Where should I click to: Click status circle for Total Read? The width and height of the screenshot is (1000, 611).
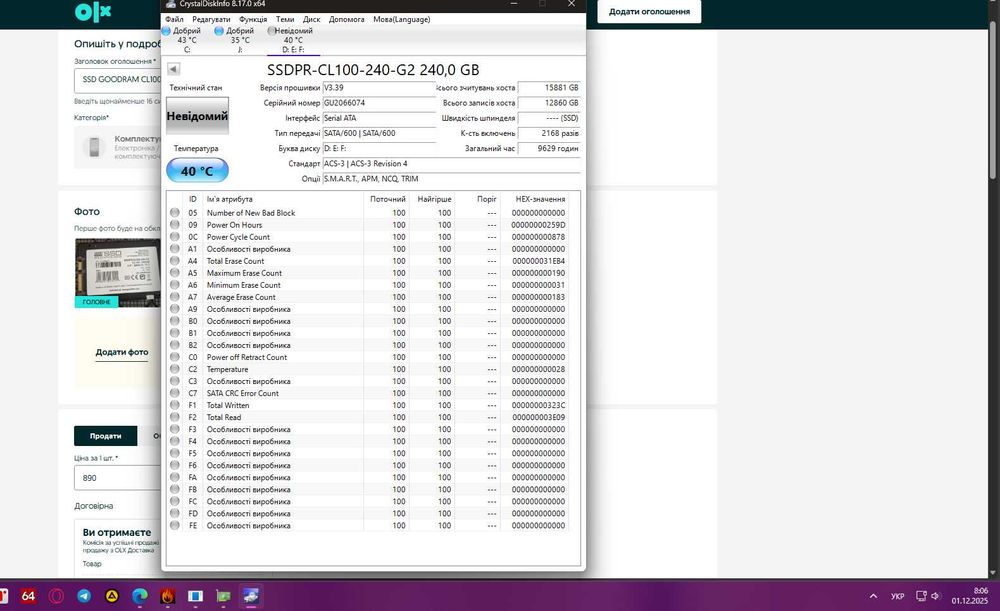click(174, 417)
